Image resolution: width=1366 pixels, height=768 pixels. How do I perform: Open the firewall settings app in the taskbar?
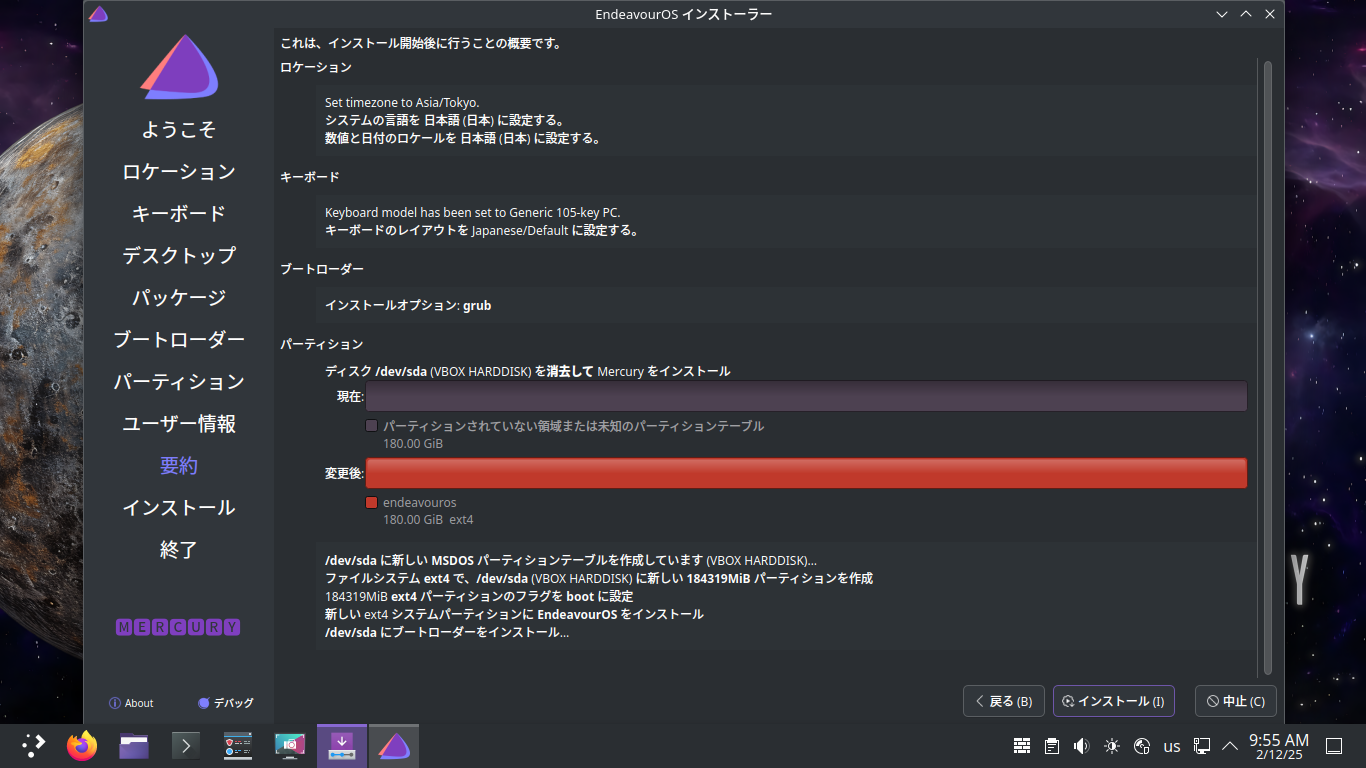tap(238, 745)
